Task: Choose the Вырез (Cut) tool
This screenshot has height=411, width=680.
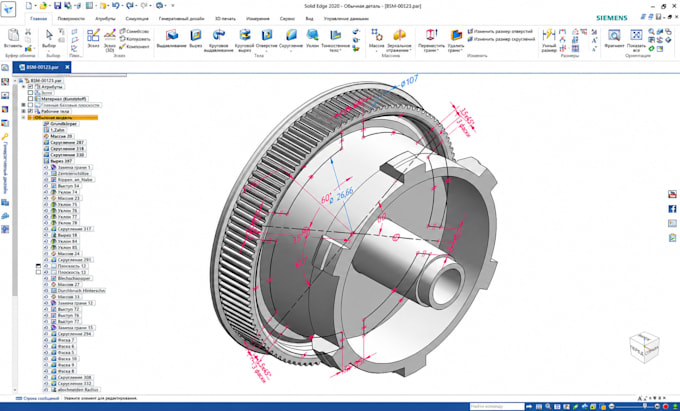Action: 196,38
